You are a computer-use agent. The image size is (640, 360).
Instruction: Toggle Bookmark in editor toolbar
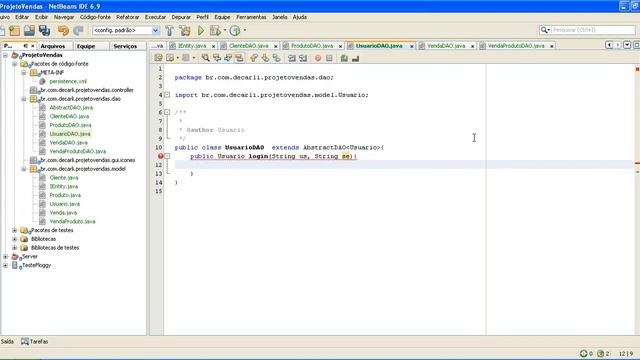pos(276,58)
